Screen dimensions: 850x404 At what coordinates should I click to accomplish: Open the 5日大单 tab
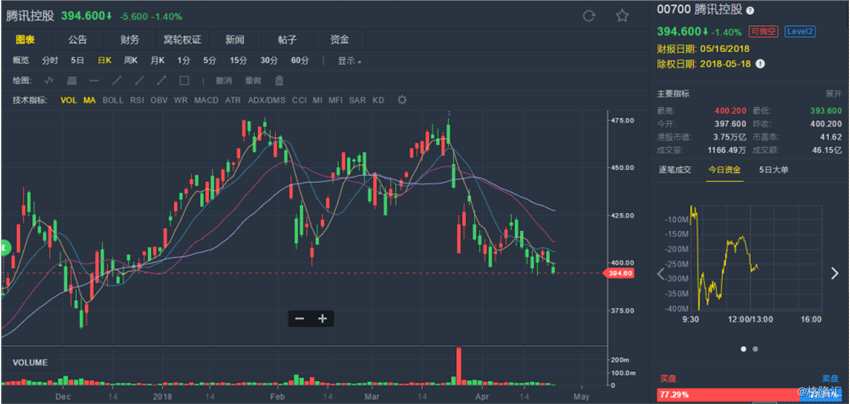pyautogui.click(x=773, y=169)
